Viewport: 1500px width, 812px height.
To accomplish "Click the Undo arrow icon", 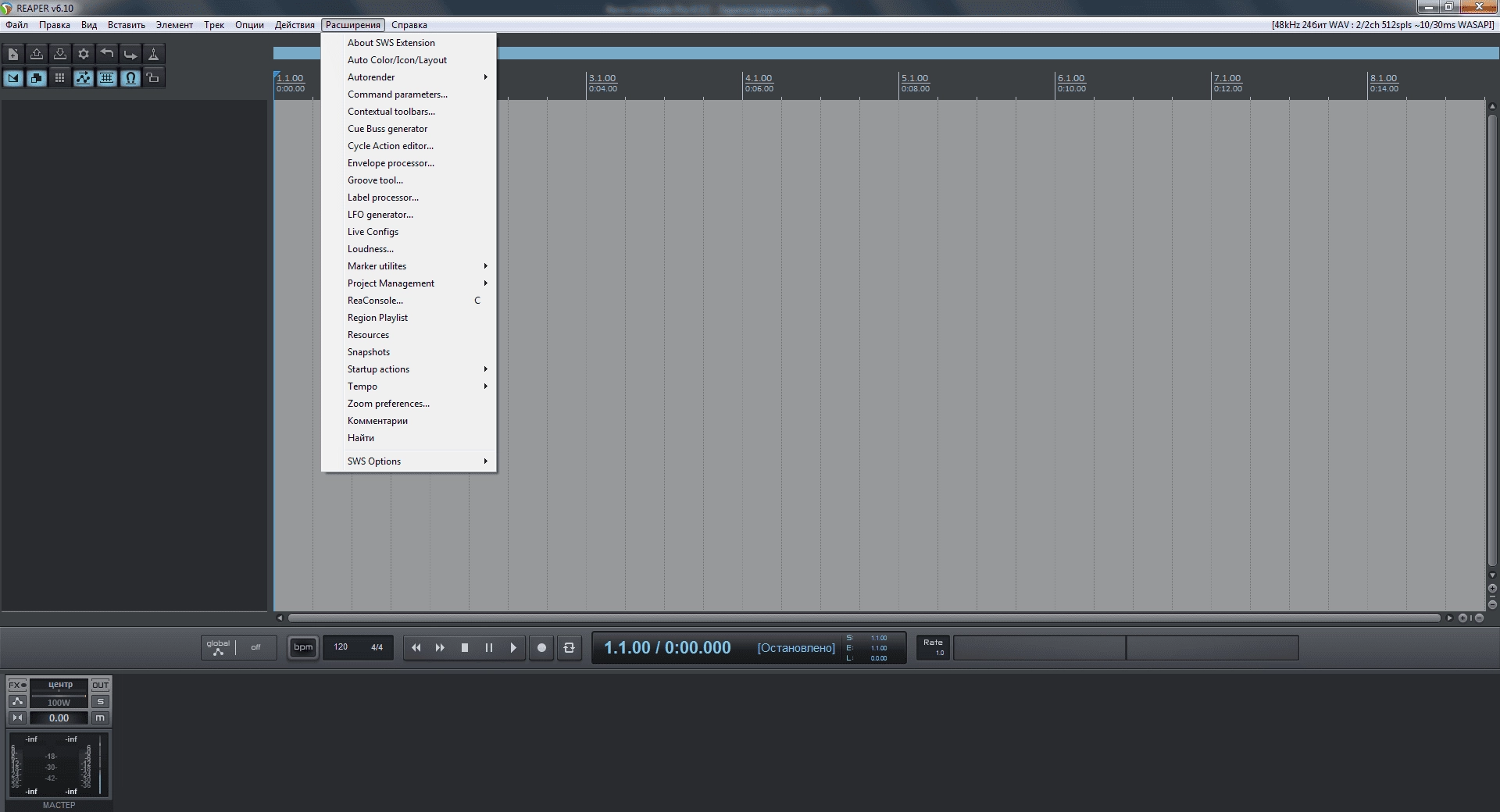I will pos(107,54).
